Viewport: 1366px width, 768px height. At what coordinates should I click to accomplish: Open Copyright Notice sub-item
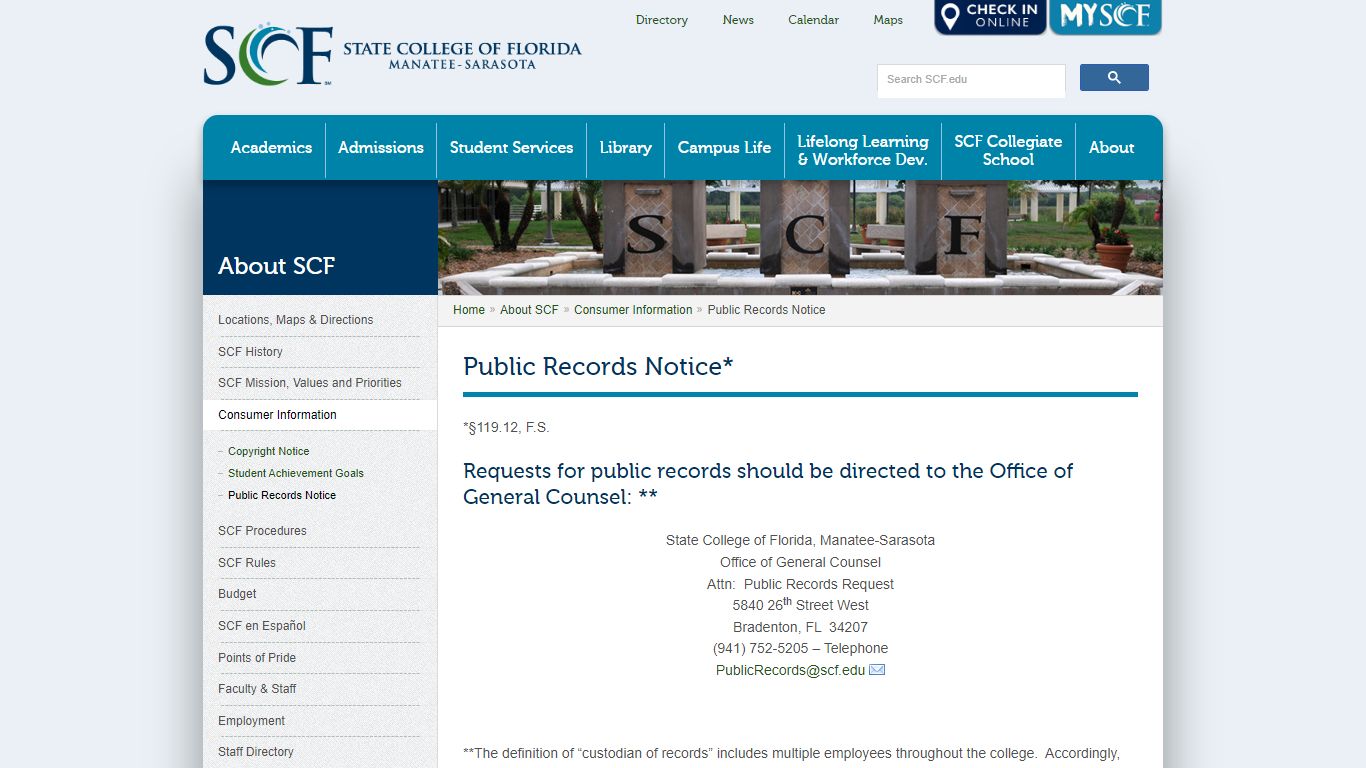point(268,452)
